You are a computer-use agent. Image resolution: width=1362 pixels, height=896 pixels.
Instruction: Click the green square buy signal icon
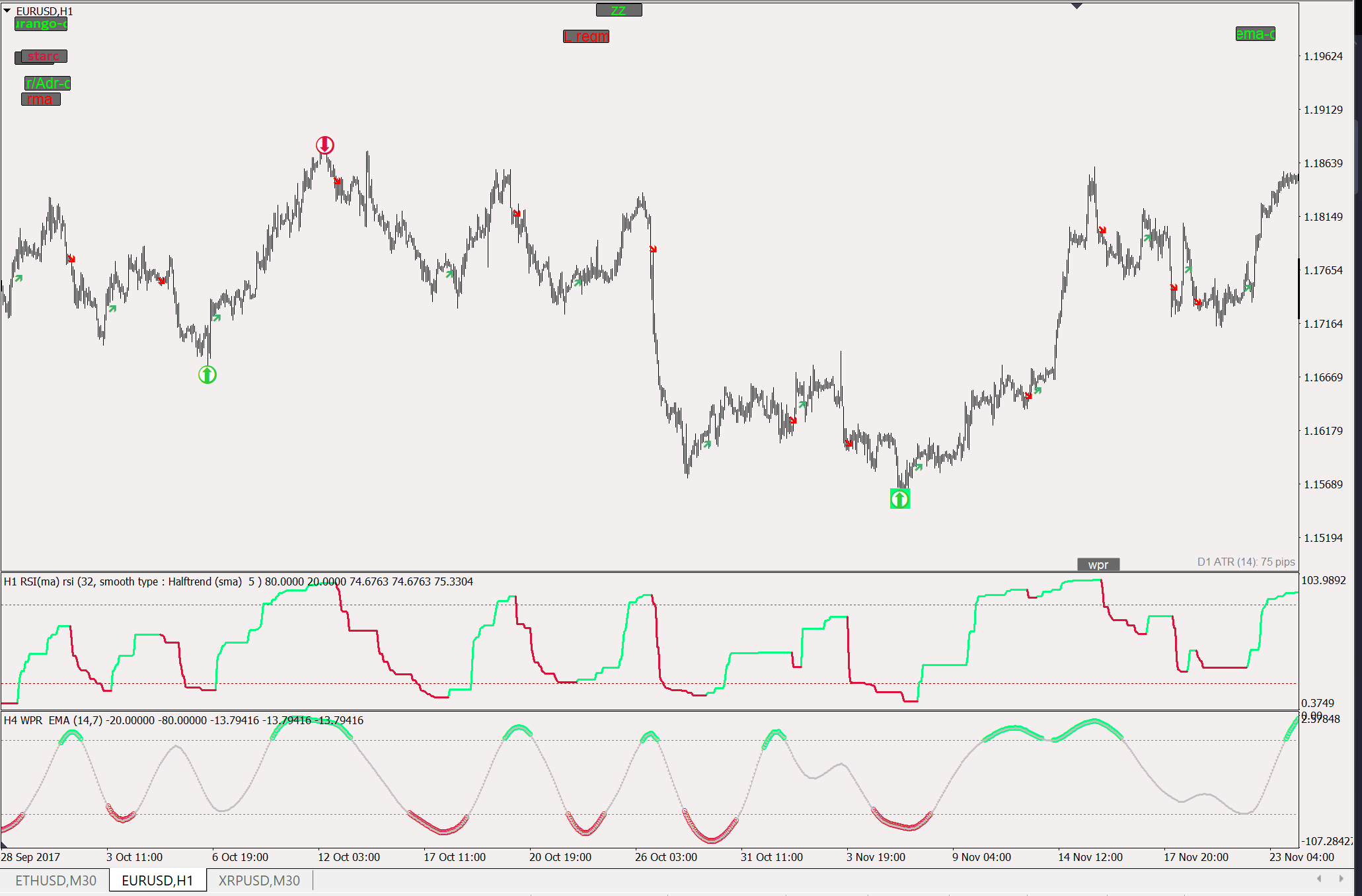tap(899, 498)
